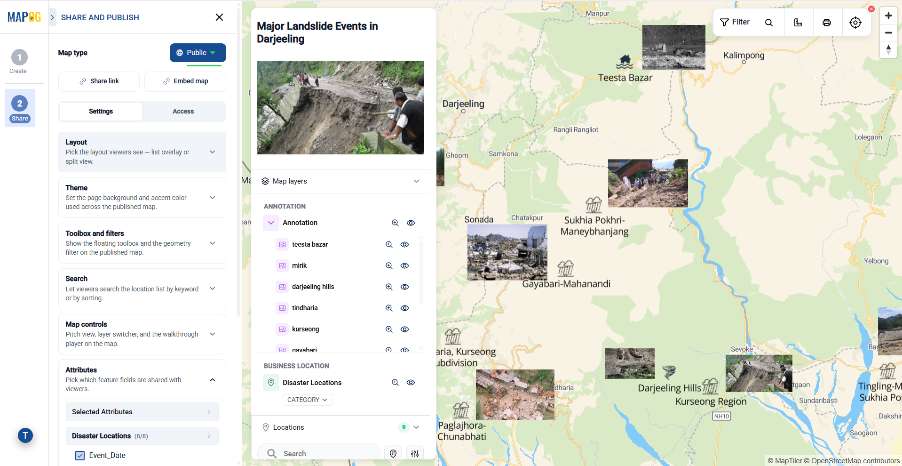
Task: Open the measure tool icon in toolbar
Action: 797,22
